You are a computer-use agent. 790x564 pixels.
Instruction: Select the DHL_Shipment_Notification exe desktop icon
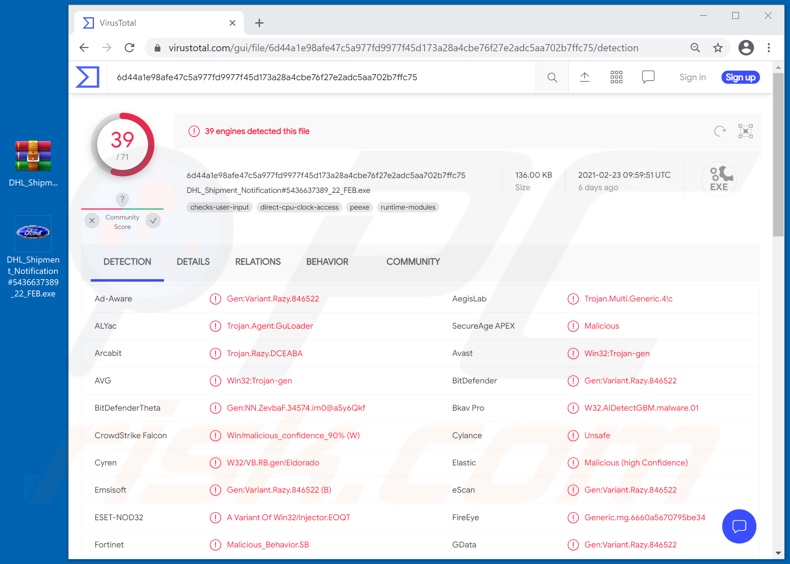pos(33,257)
